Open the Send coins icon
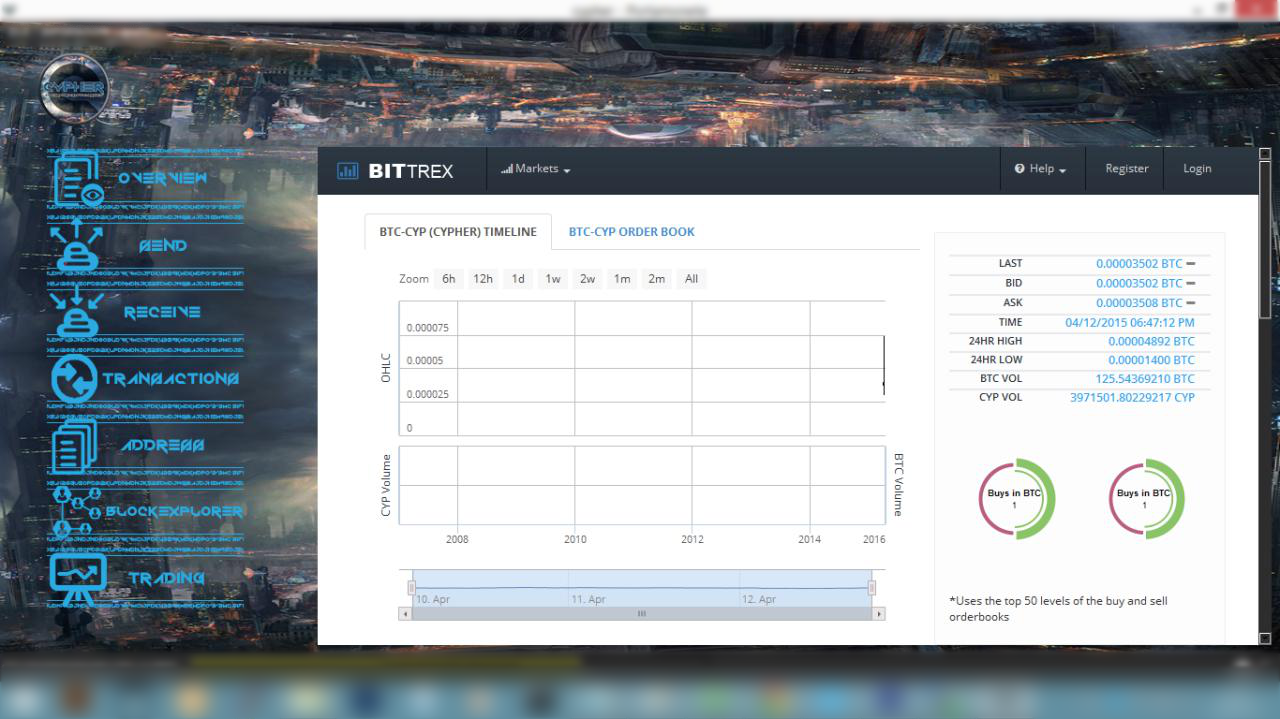 (x=76, y=246)
